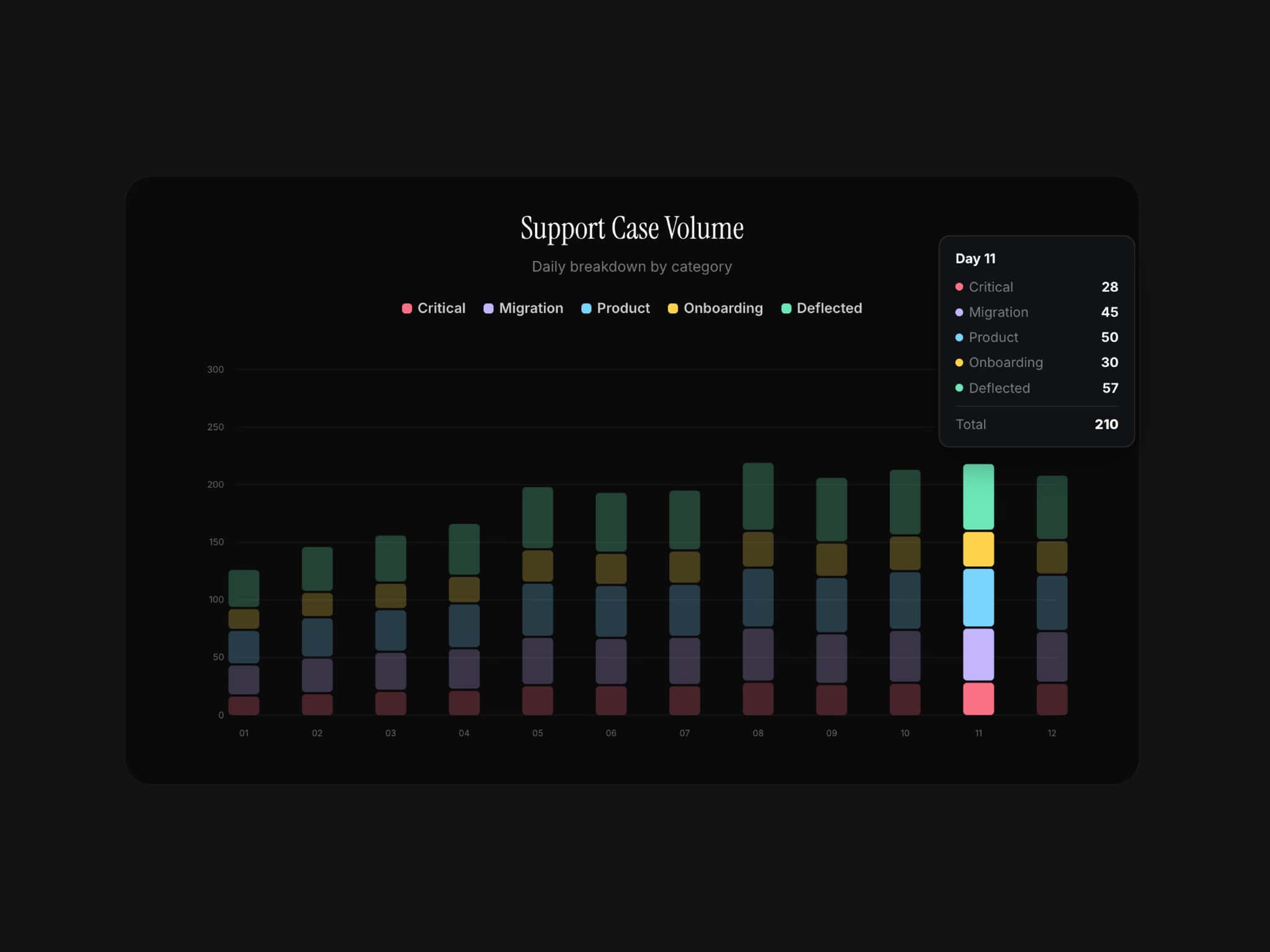The image size is (1270, 952).
Task: Toggle the Critical series legend item
Action: pyautogui.click(x=433, y=308)
